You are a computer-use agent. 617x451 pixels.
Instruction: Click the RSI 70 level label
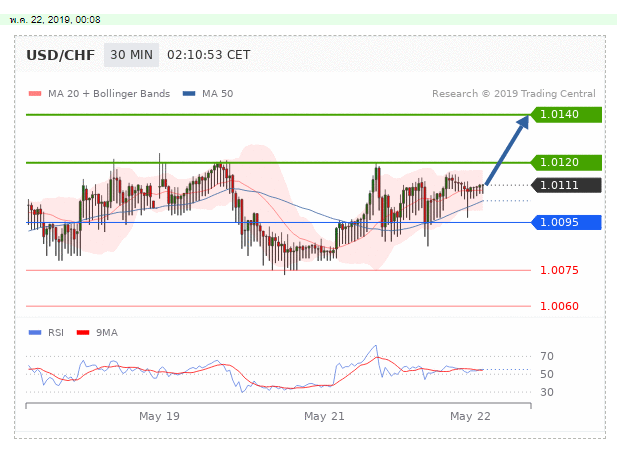coord(547,356)
